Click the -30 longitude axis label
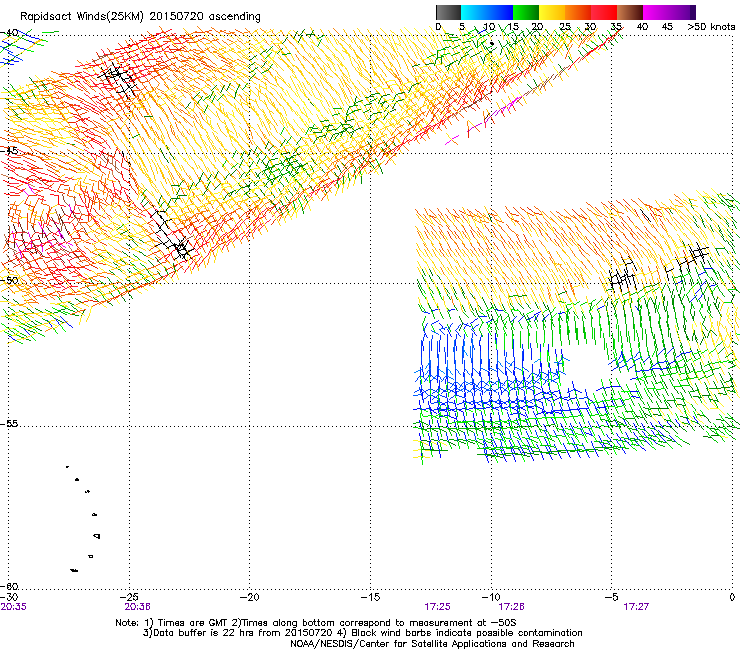The height and width of the screenshot is (650, 740). click(9, 597)
